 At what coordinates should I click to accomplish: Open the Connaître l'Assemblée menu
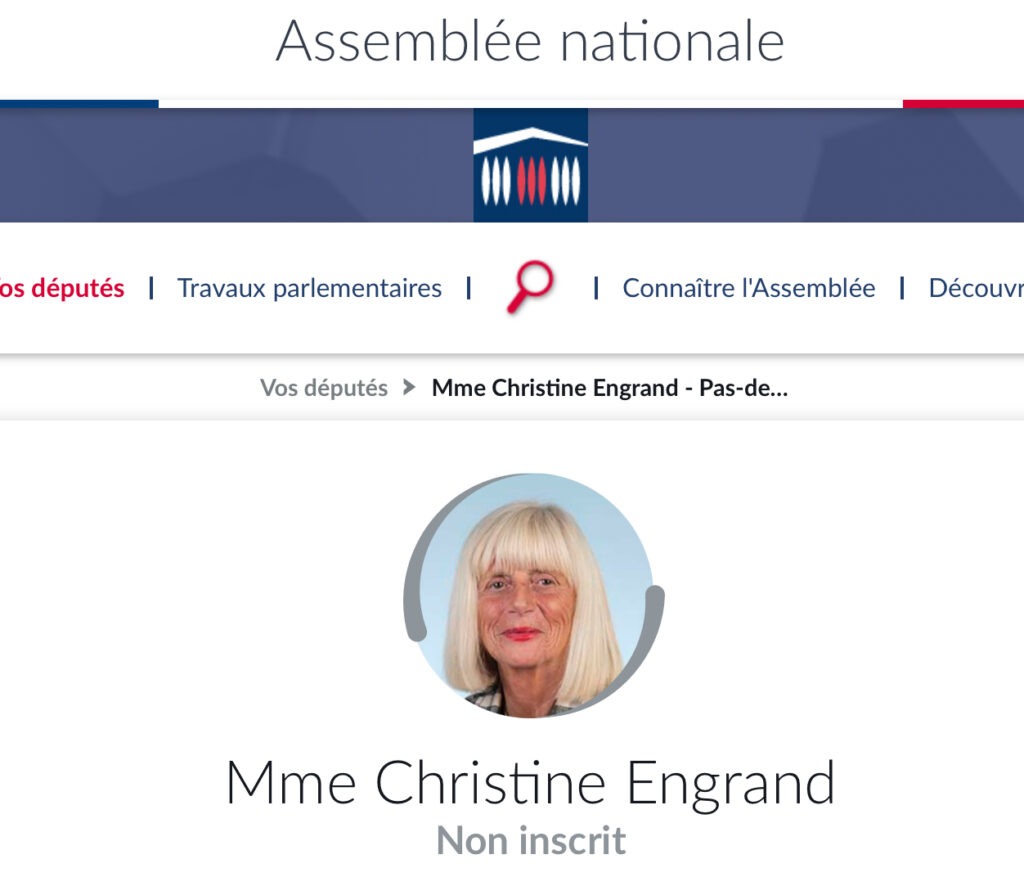(748, 288)
